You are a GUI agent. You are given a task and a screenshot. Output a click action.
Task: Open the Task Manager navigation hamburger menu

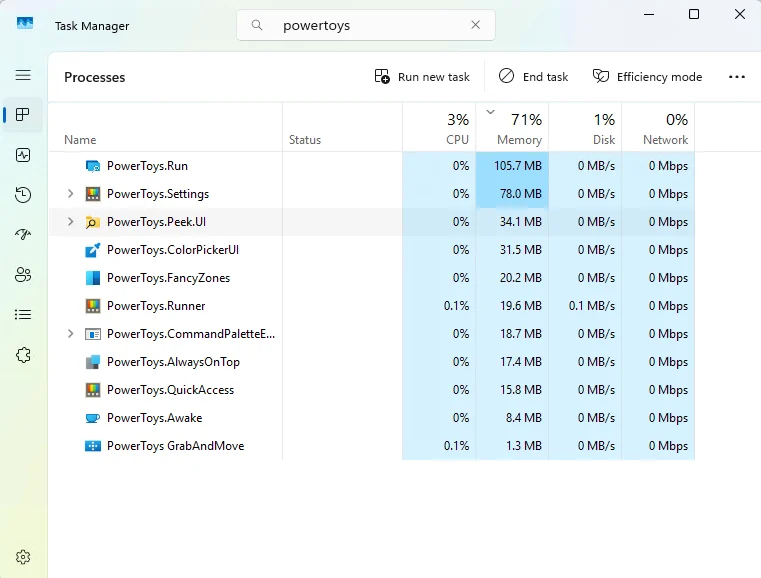click(23, 75)
